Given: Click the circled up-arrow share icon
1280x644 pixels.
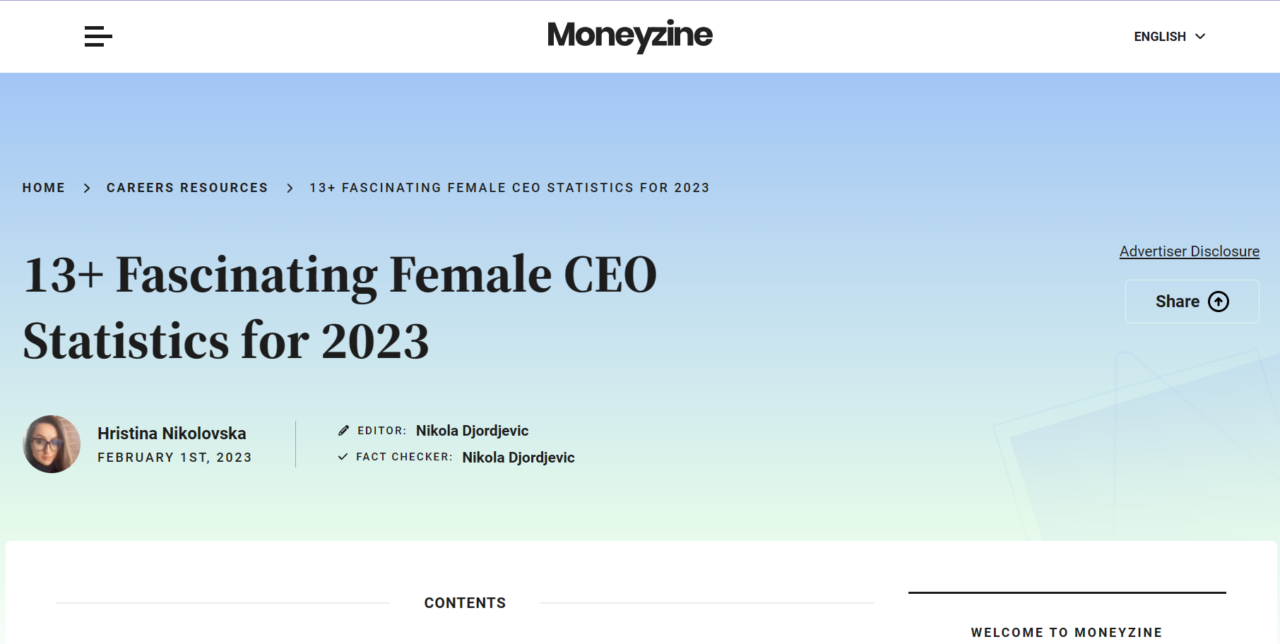Looking at the screenshot, I should 1218,302.
